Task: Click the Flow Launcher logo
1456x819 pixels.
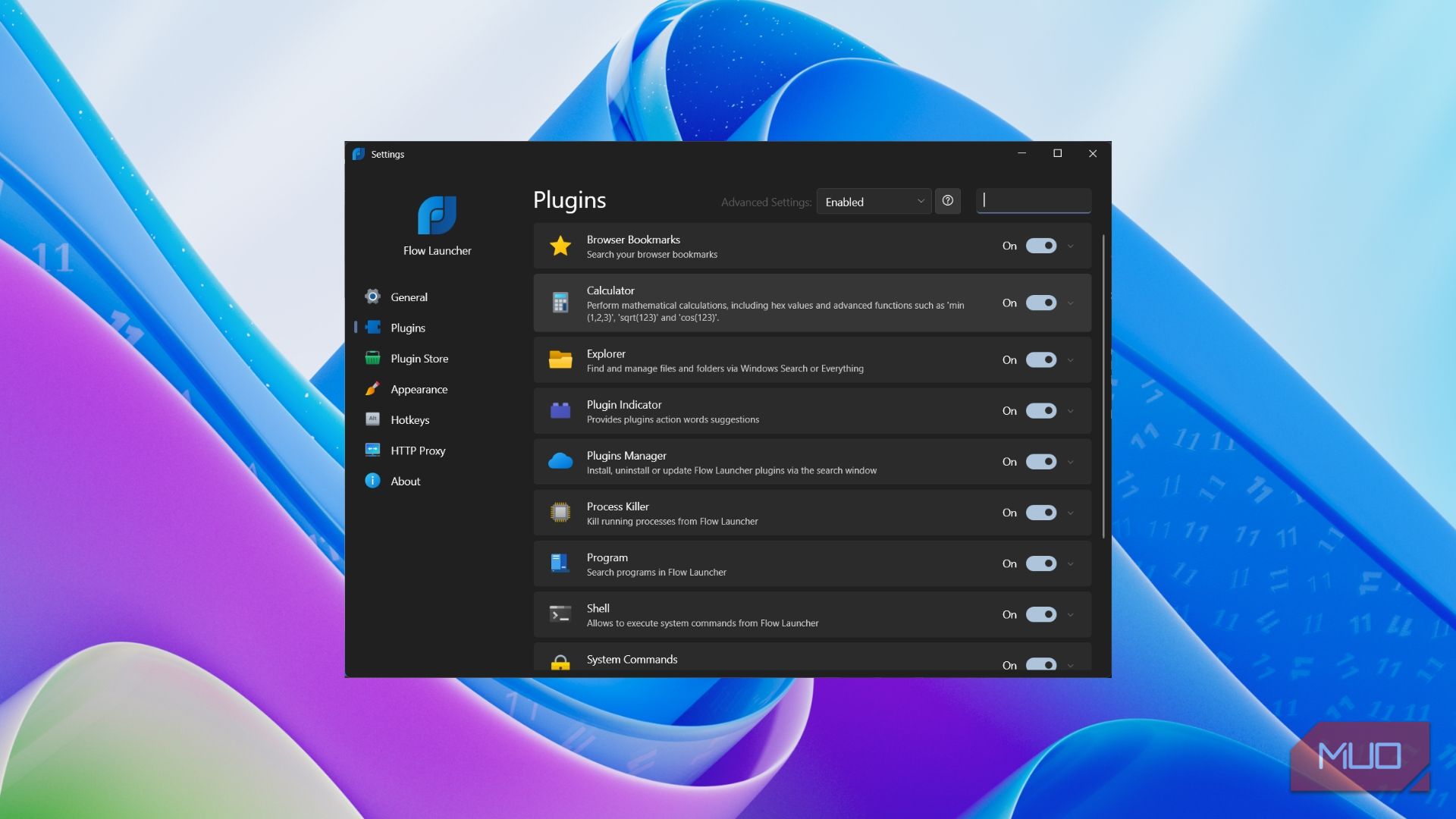Action: point(437,215)
